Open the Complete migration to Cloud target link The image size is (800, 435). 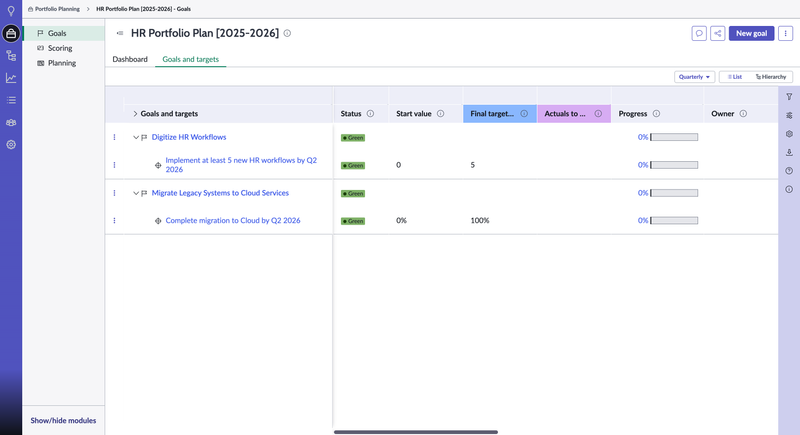(232, 220)
